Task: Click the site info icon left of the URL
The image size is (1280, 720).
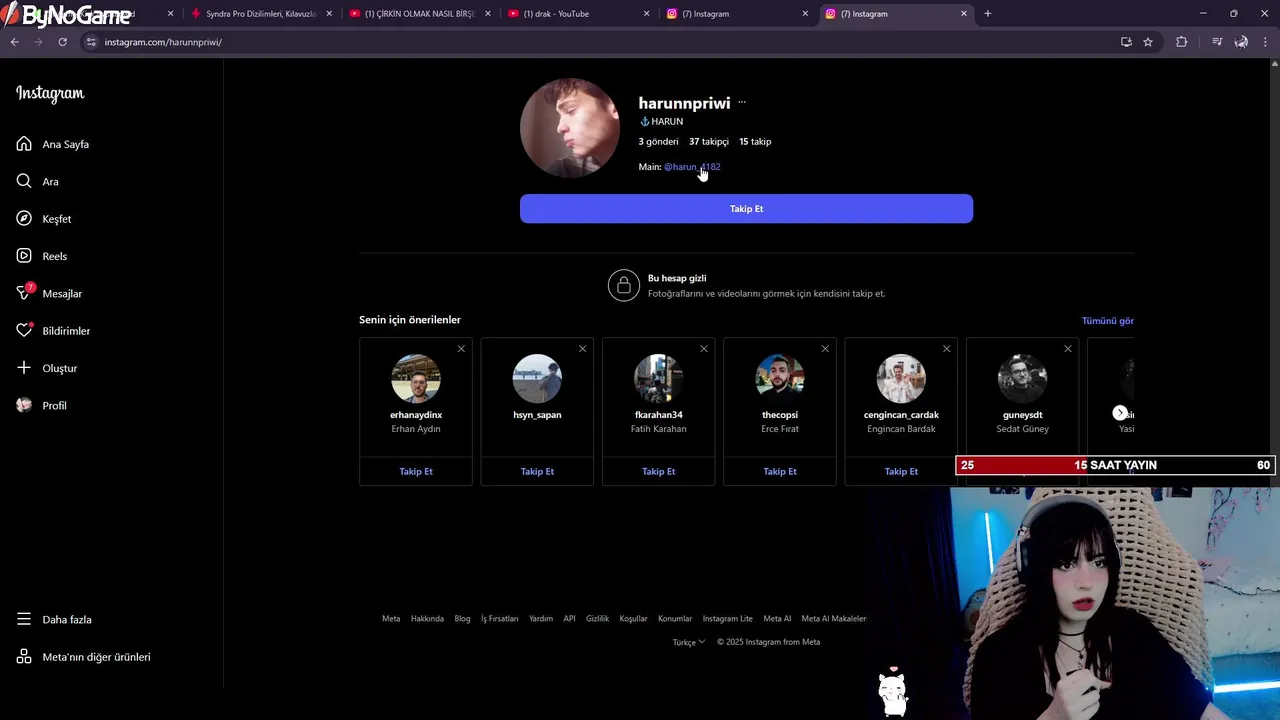Action: 91,42
